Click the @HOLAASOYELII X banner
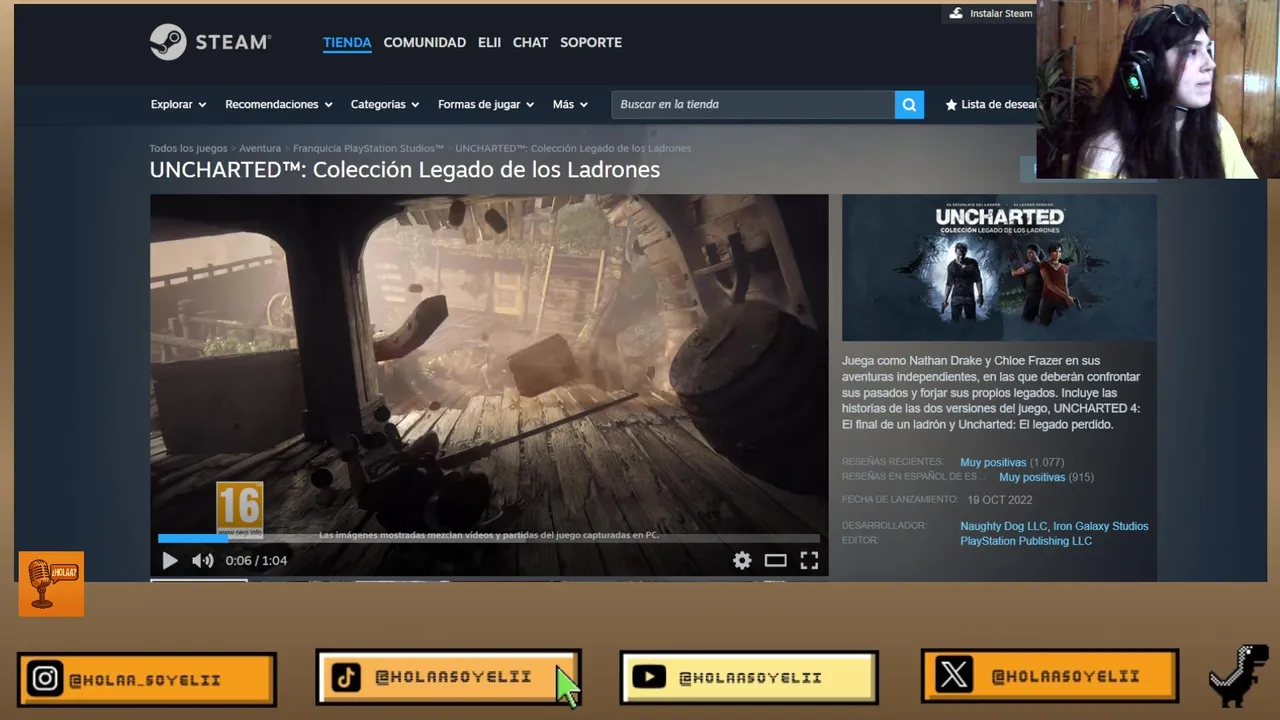Image resolution: width=1280 pixels, height=720 pixels. tap(1050, 675)
